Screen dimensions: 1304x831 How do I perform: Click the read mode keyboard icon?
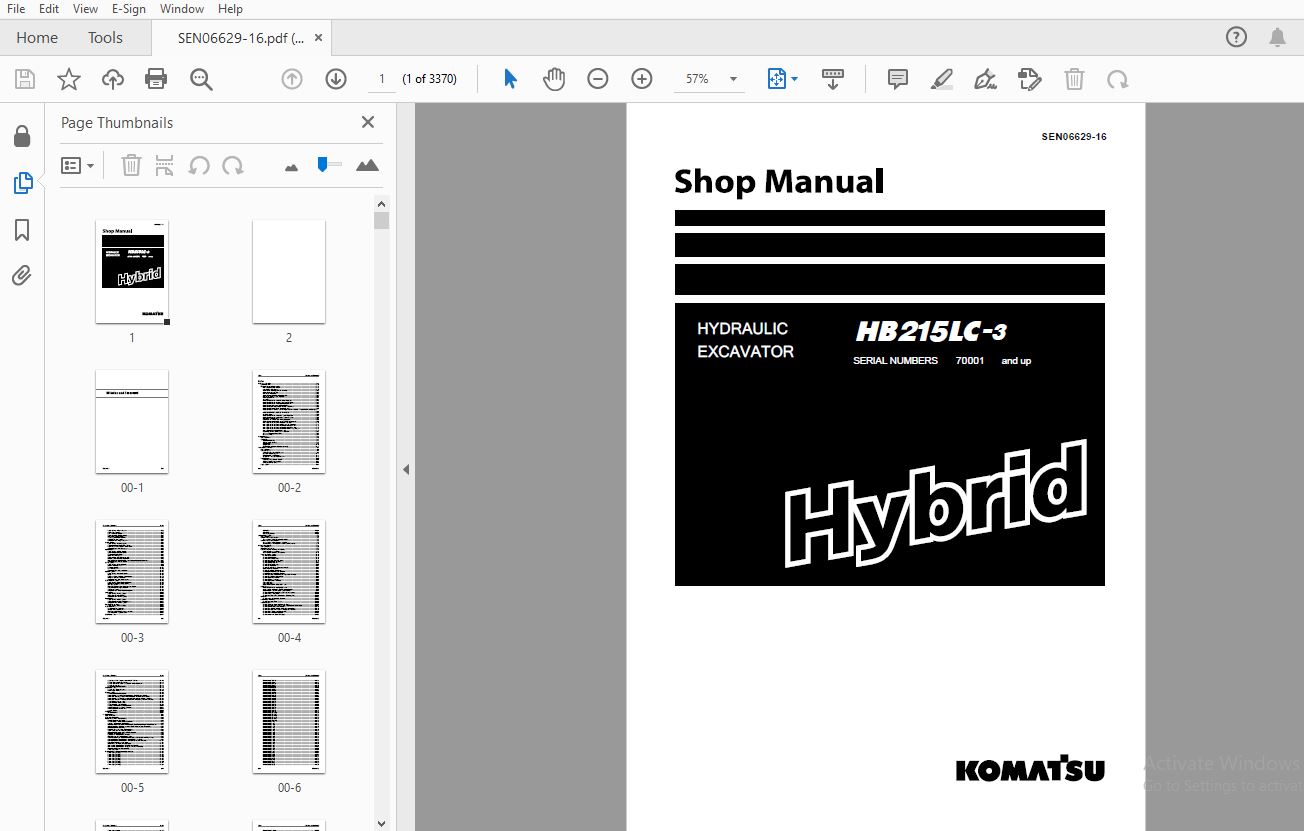pos(832,79)
